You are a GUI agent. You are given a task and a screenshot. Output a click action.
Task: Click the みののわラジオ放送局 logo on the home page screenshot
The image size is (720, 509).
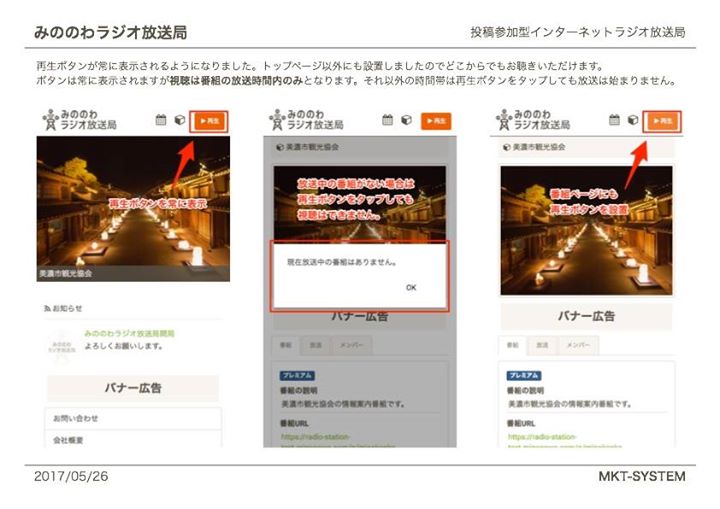pyautogui.click(x=79, y=119)
